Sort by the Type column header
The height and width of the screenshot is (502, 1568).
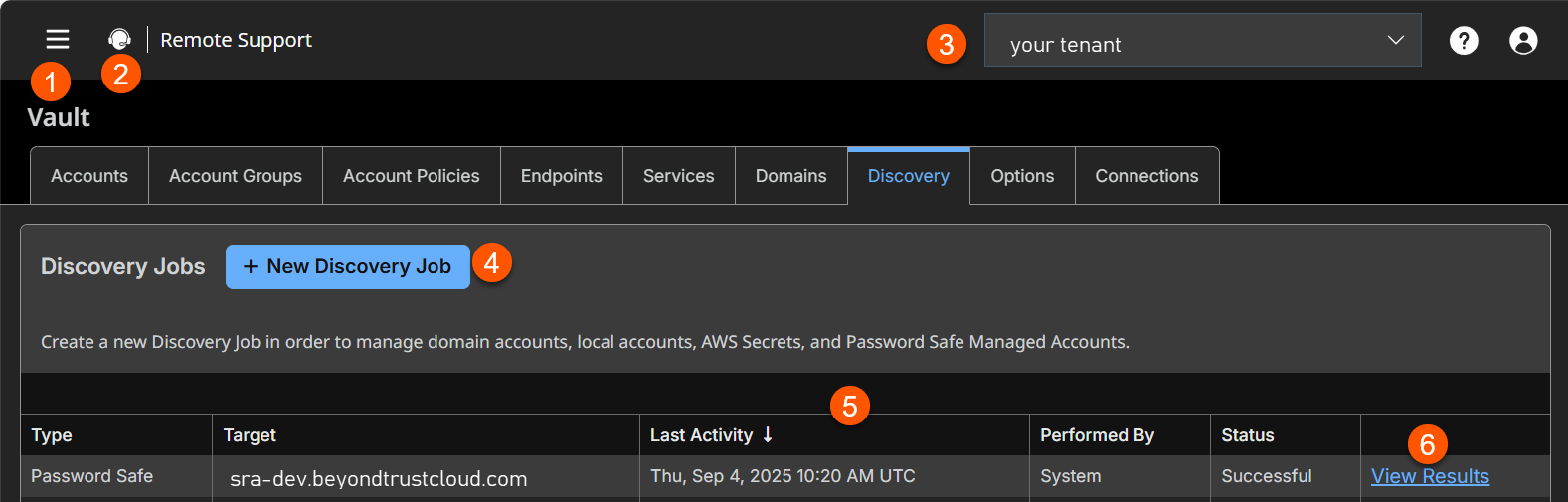click(52, 435)
